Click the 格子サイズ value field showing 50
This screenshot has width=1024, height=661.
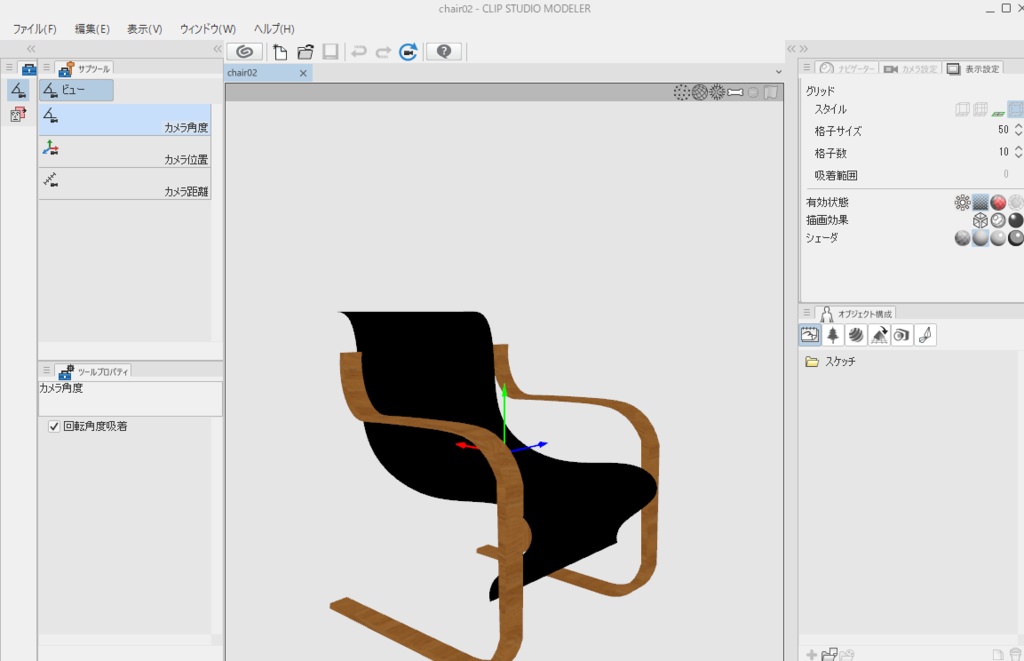(1004, 130)
